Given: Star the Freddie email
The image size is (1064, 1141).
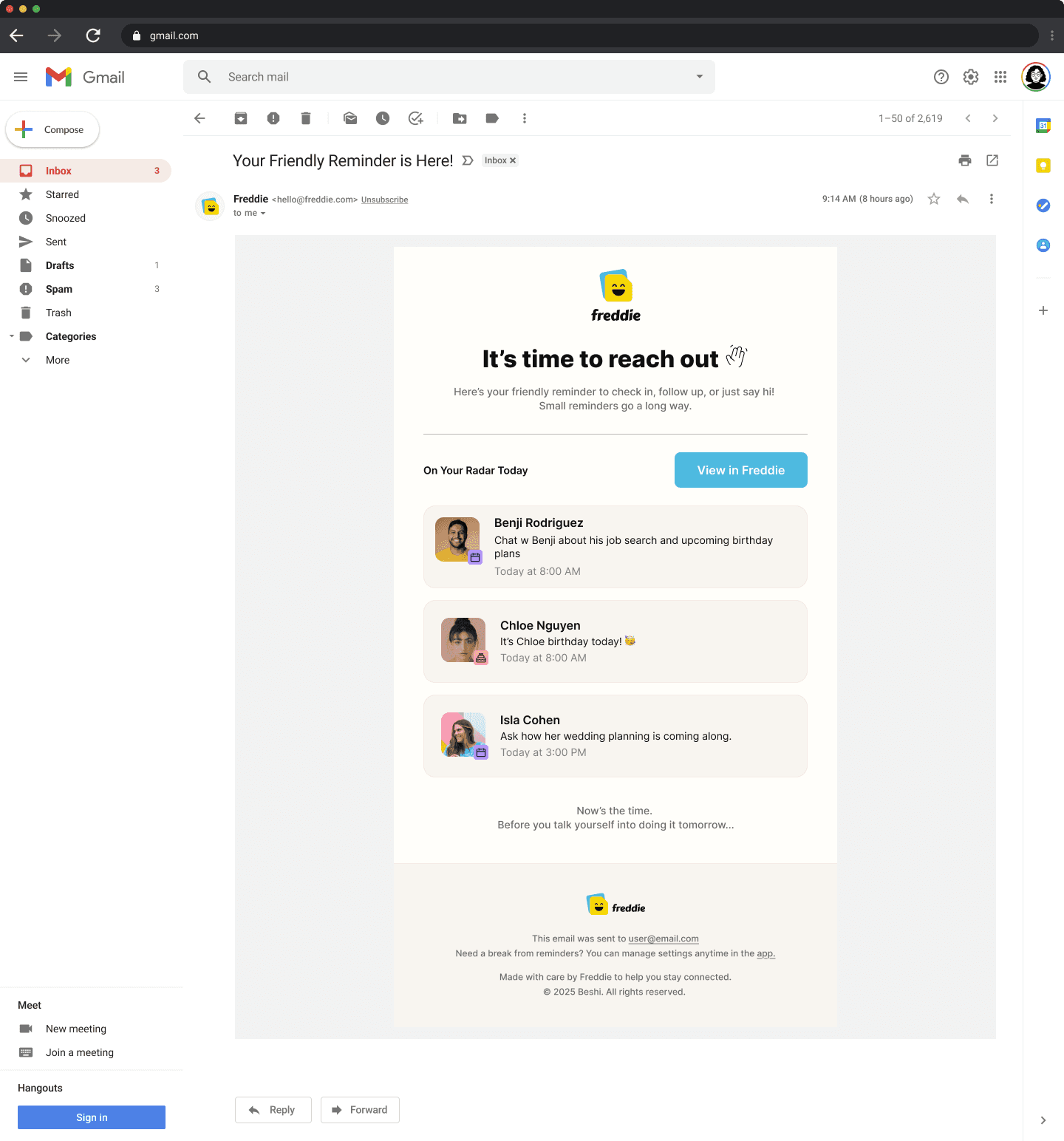Looking at the screenshot, I should (x=934, y=199).
